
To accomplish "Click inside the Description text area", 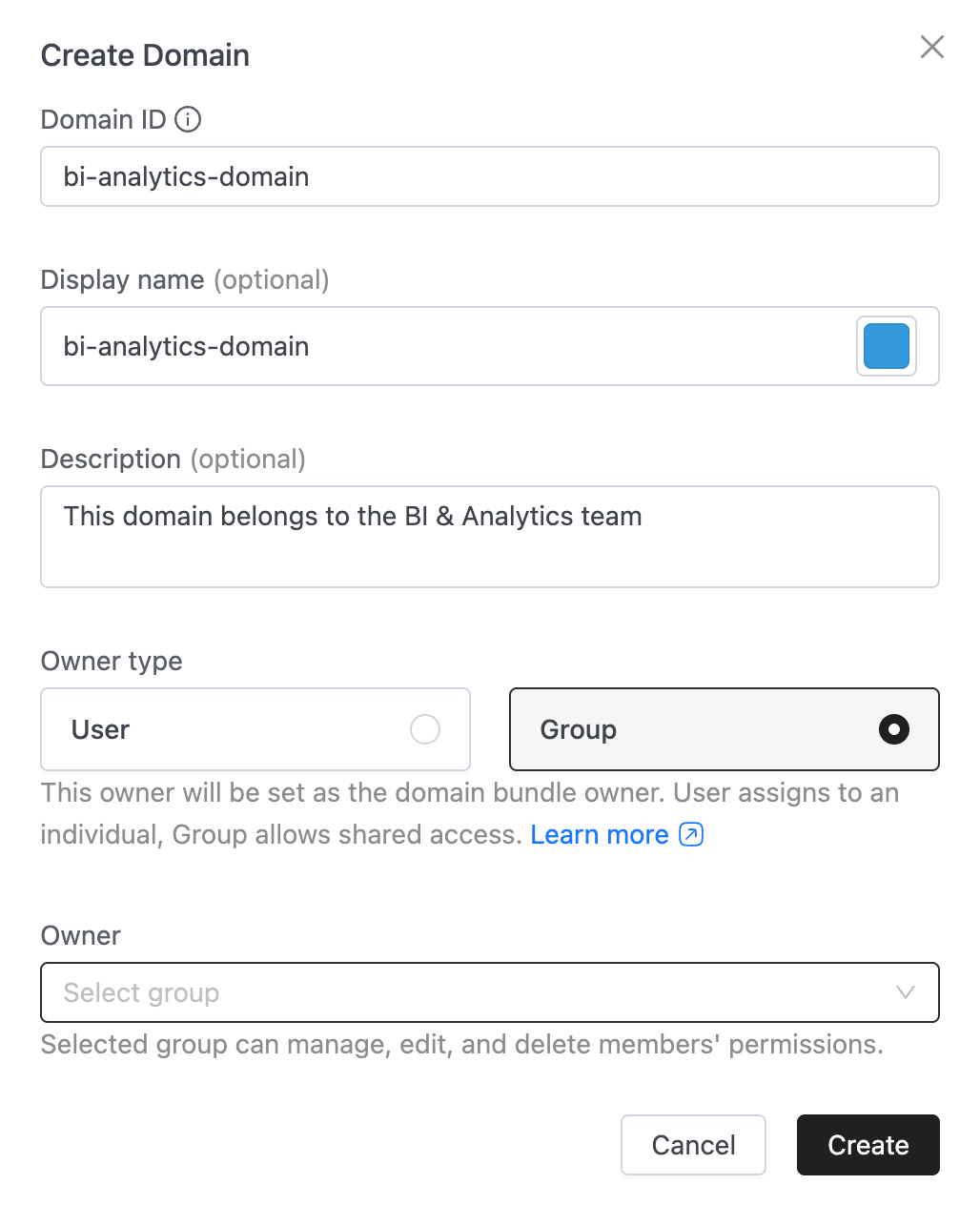I will click(x=490, y=537).
